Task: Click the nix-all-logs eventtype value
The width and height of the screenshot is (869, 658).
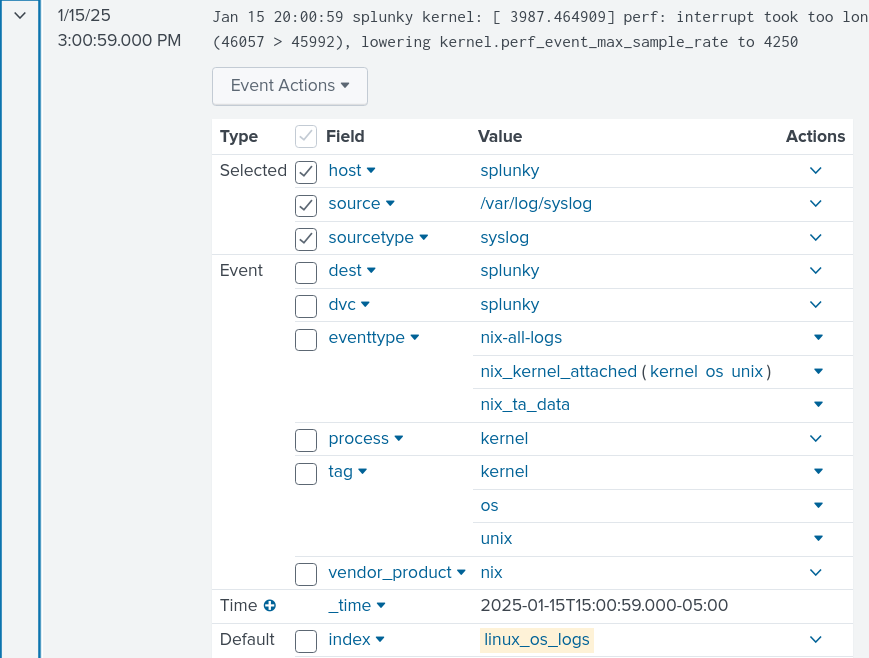Action: tap(521, 338)
